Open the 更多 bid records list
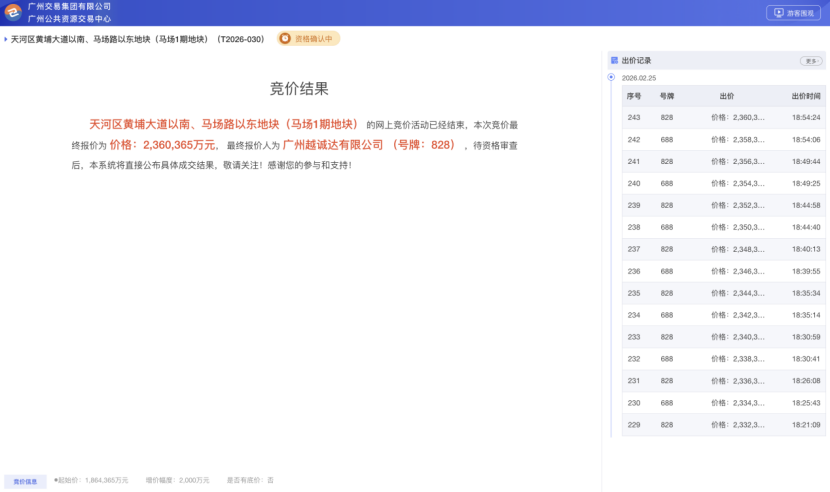This screenshot has width=830, height=492. click(811, 61)
